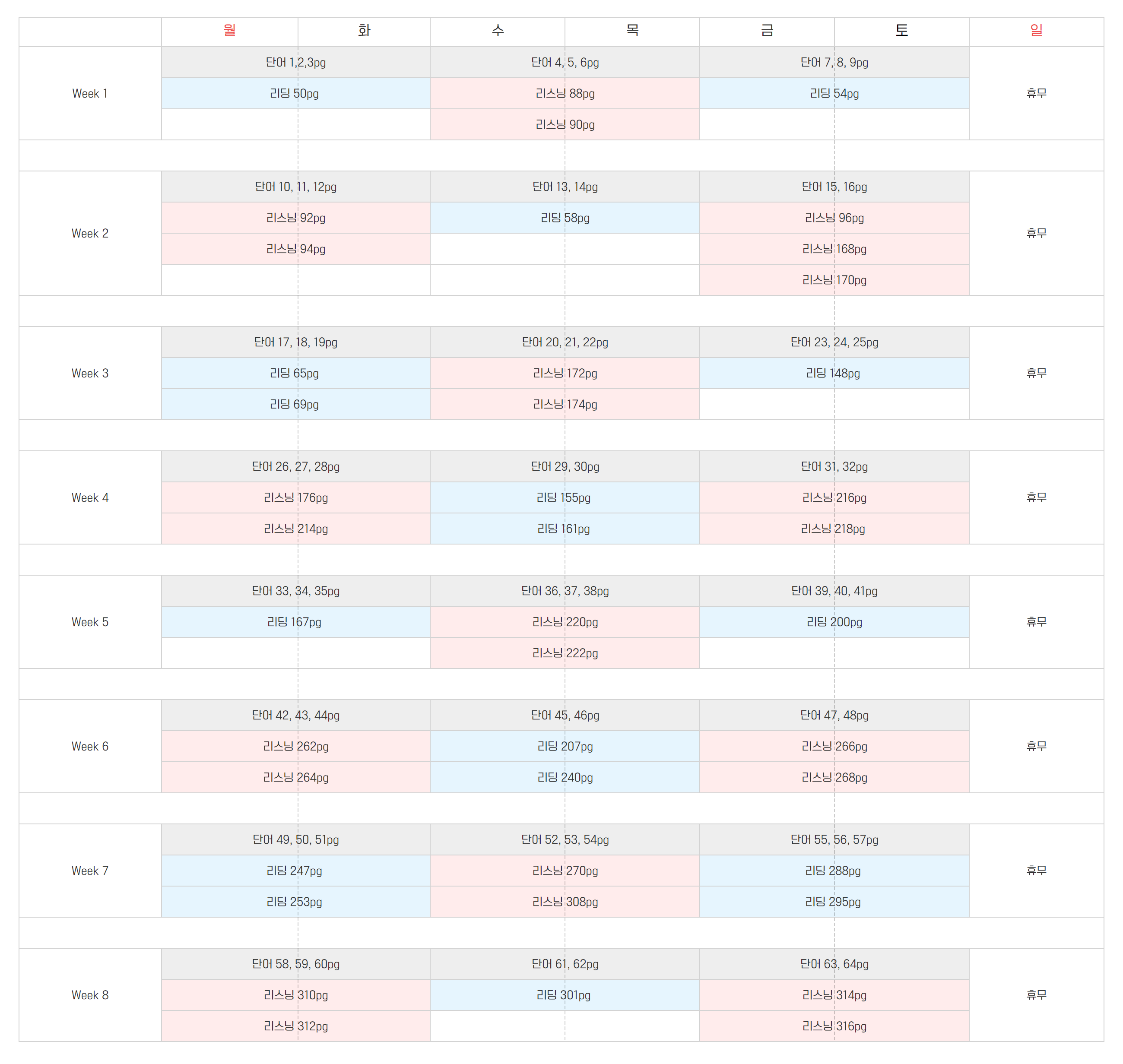Viewport: 1123px width, 1064px height.
Task: Click the 단어 1,2,3pg cell
Action: click(x=295, y=62)
